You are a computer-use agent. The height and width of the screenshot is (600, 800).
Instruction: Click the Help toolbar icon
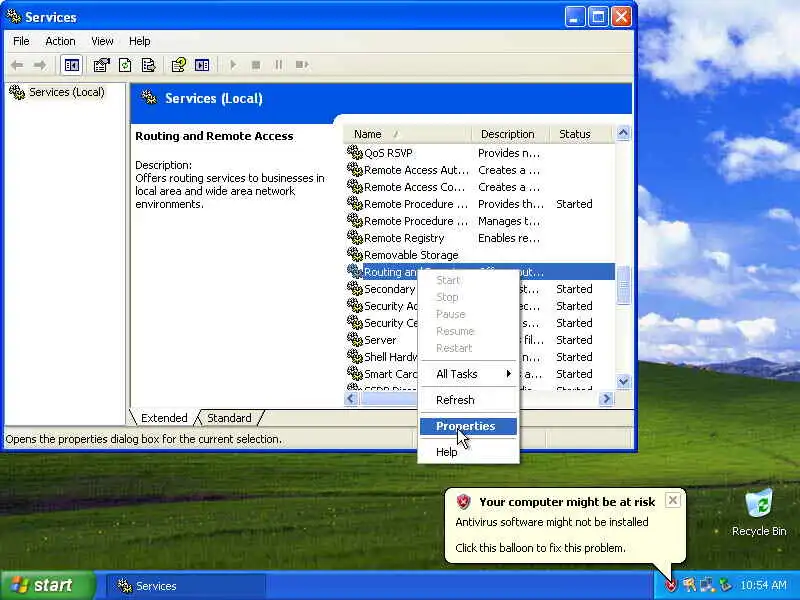tap(179, 65)
